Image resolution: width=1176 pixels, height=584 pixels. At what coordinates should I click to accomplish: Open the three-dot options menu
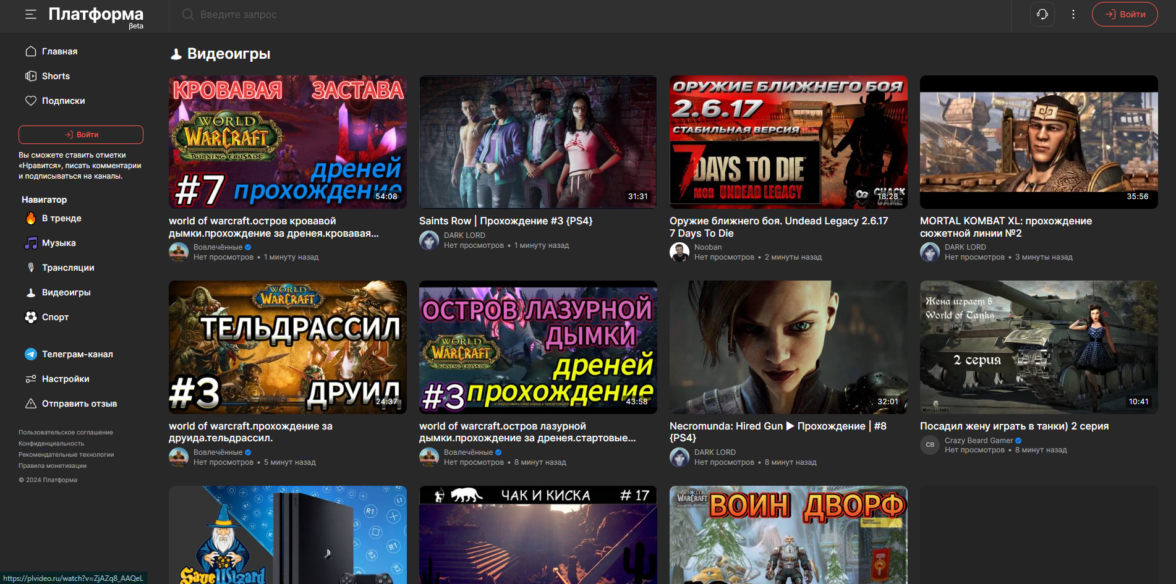(x=1072, y=14)
